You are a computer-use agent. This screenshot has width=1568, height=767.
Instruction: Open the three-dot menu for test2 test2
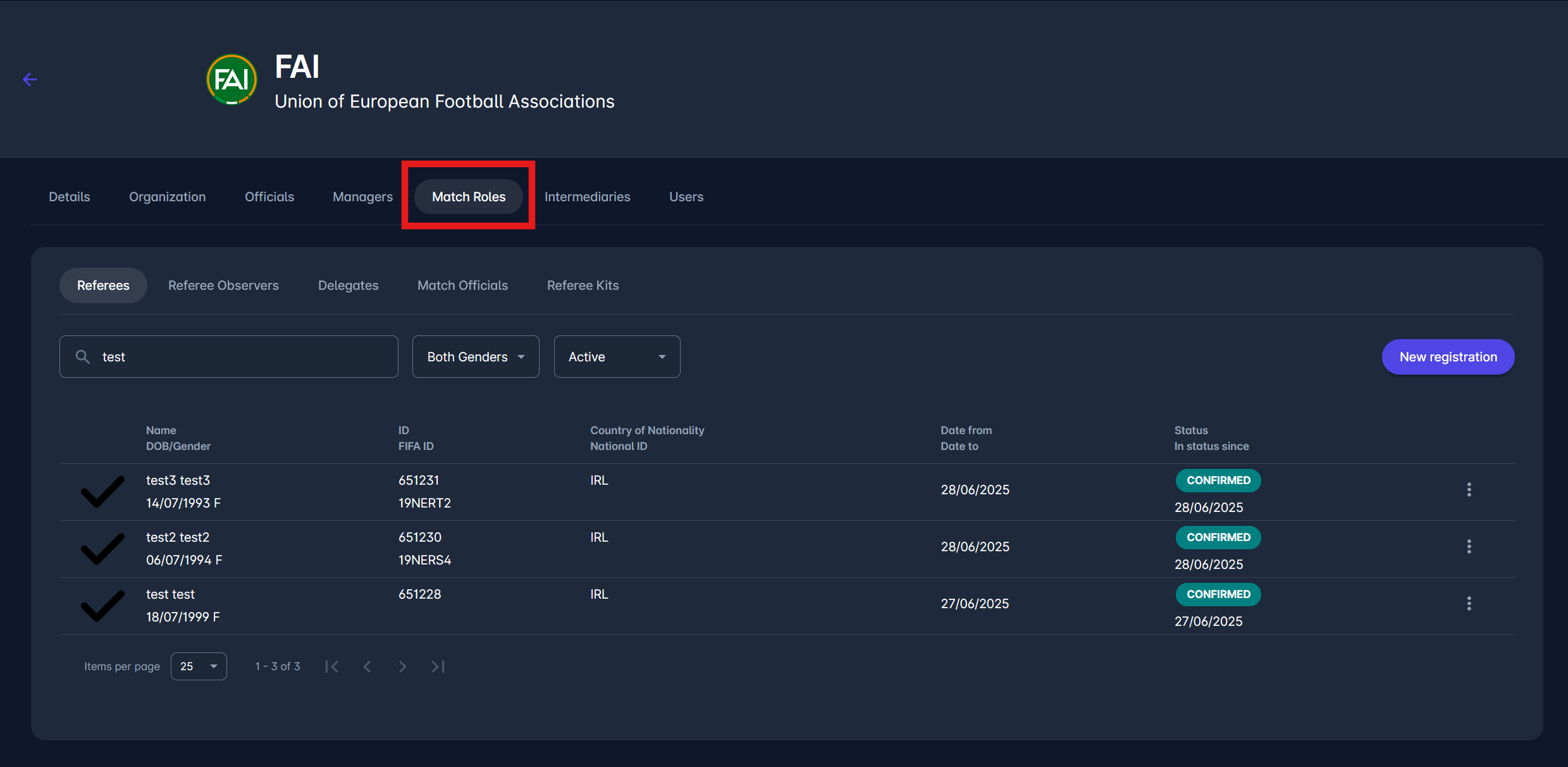(1469, 546)
